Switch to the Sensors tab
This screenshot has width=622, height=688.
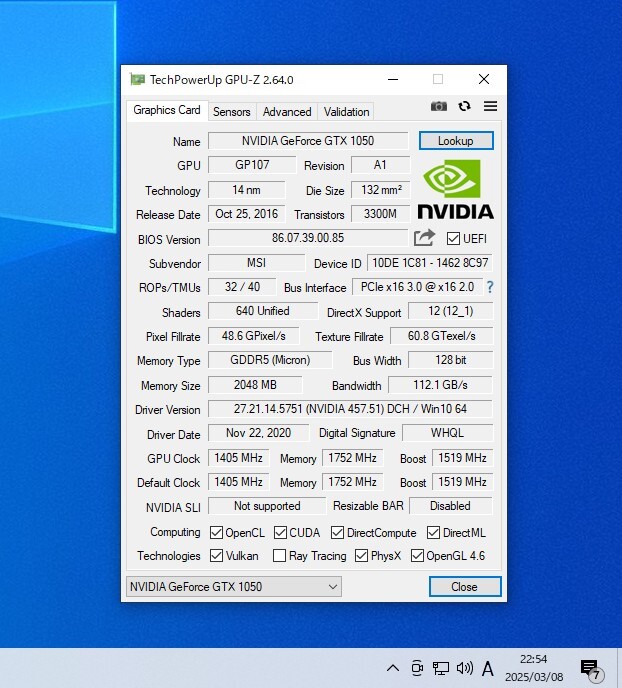[x=232, y=112]
